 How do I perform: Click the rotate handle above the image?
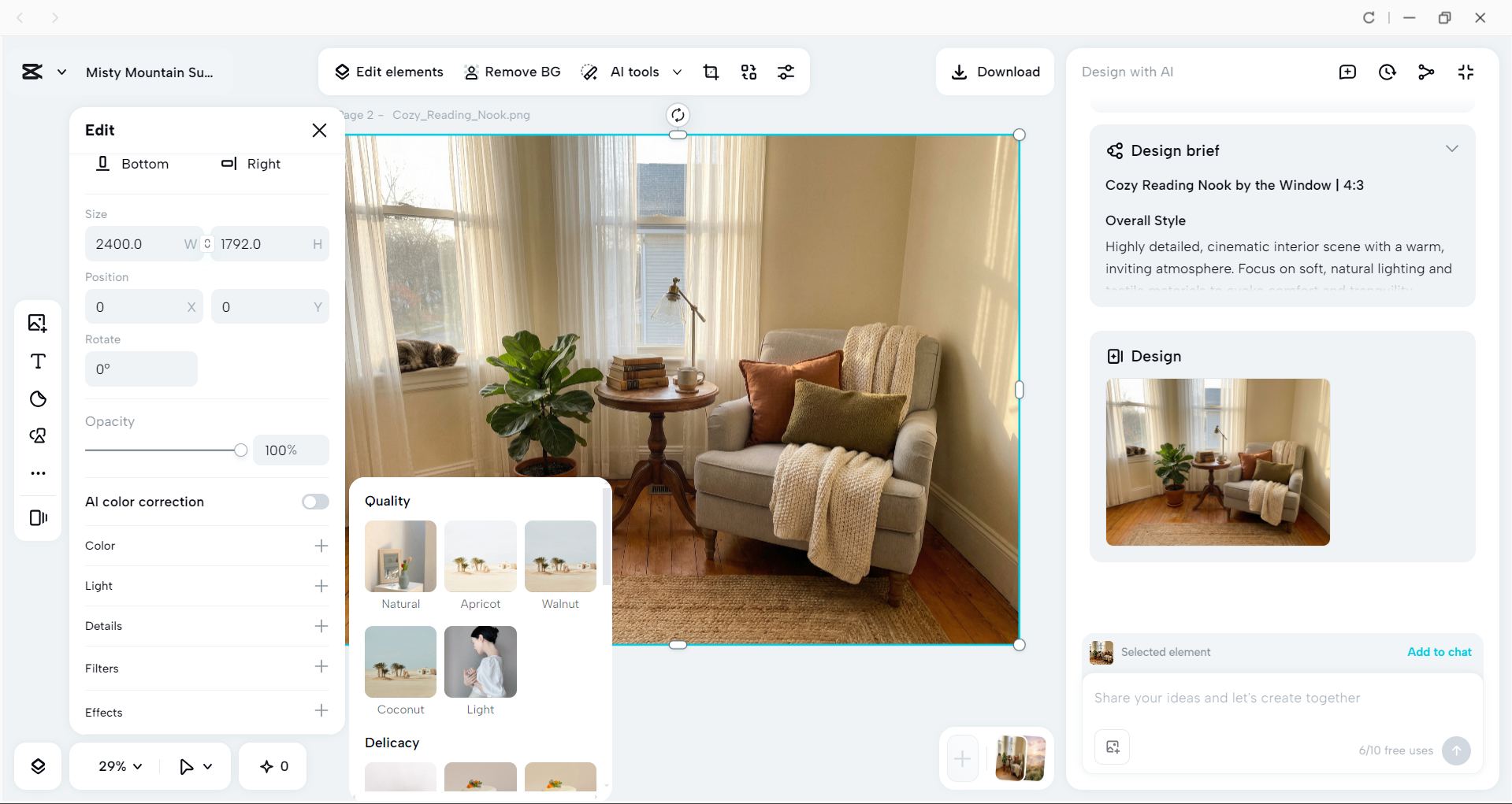678,115
